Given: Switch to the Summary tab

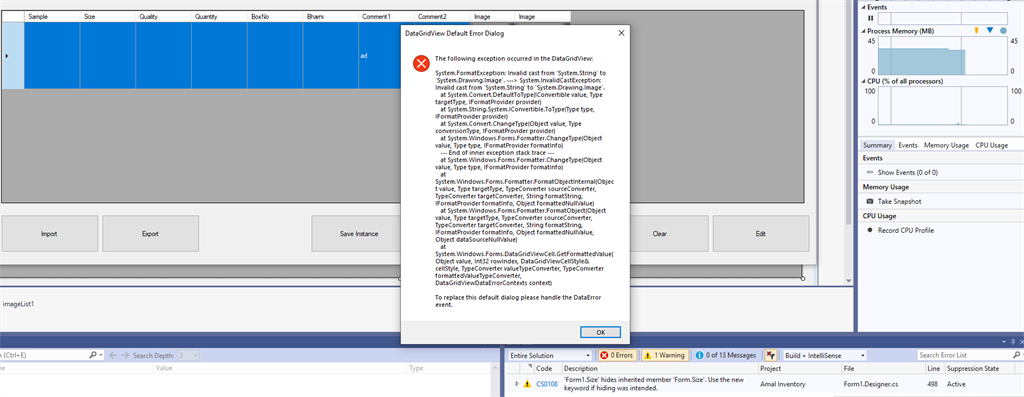Looking at the screenshot, I should (x=877, y=145).
